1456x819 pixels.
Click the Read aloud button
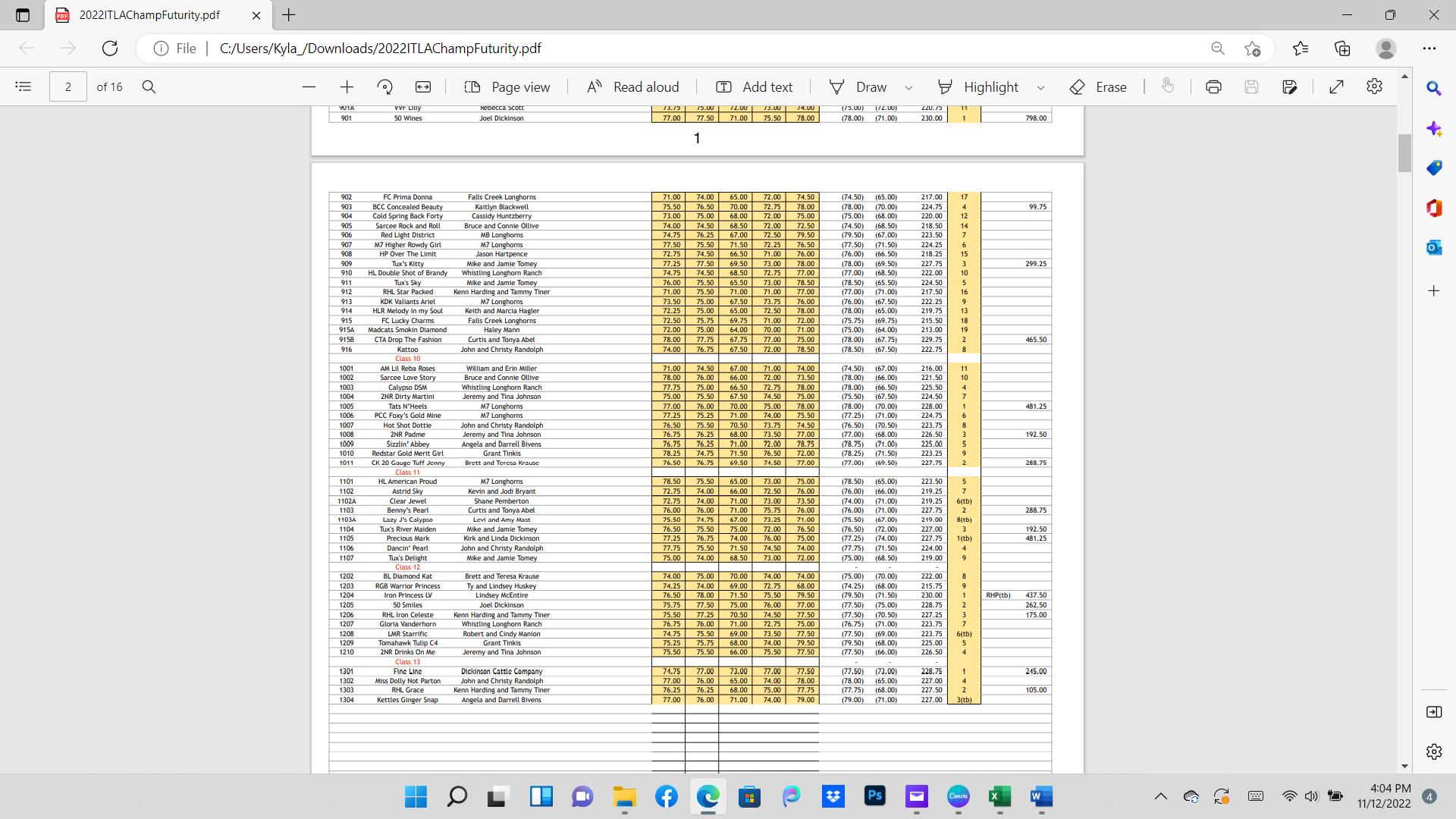pyautogui.click(x=633, y=86)
